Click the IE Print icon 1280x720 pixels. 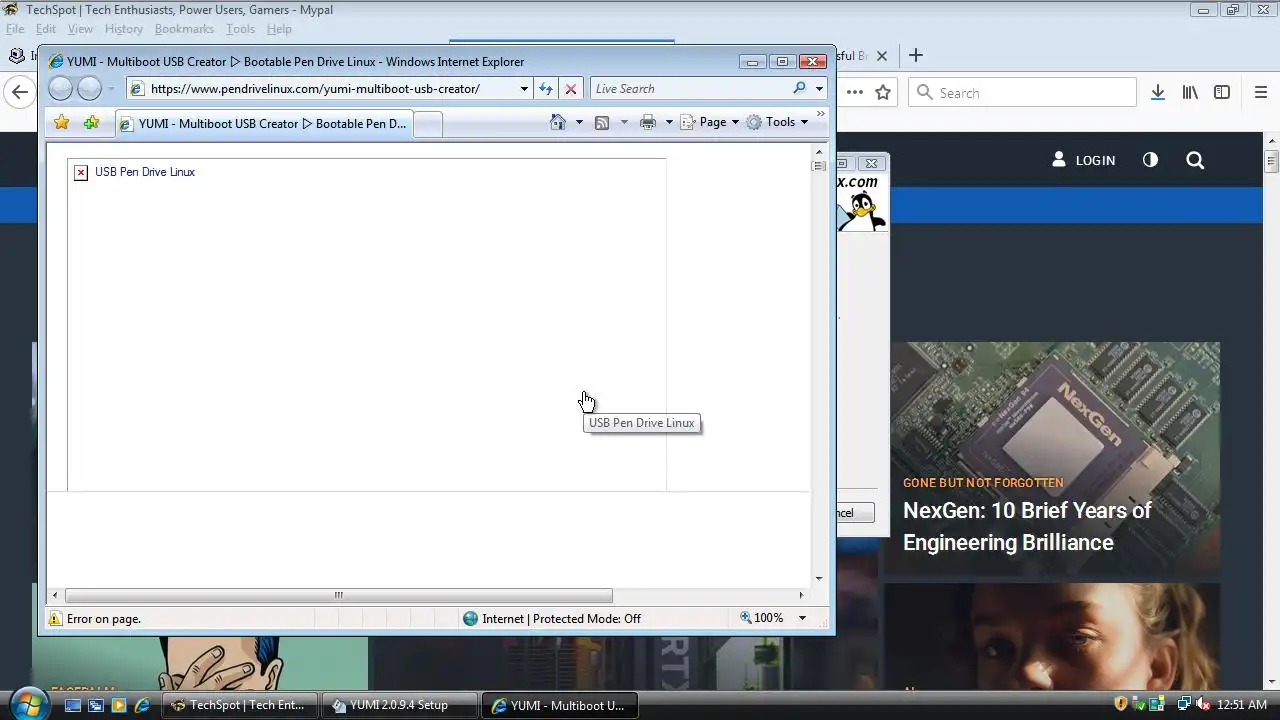pyautogui.click(x=648, y=122)
